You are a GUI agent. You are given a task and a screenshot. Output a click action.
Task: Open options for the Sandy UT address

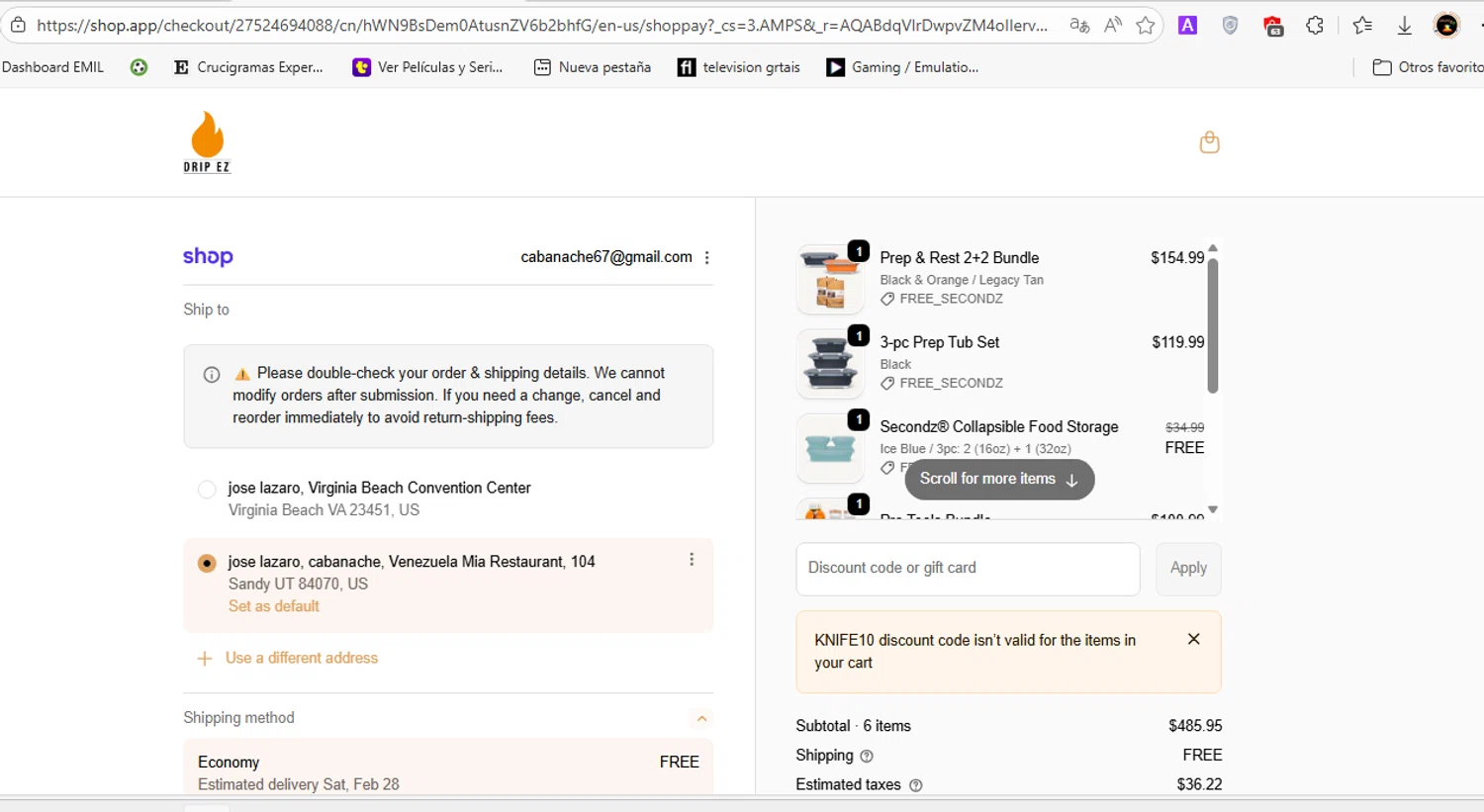tap(692, 560)
